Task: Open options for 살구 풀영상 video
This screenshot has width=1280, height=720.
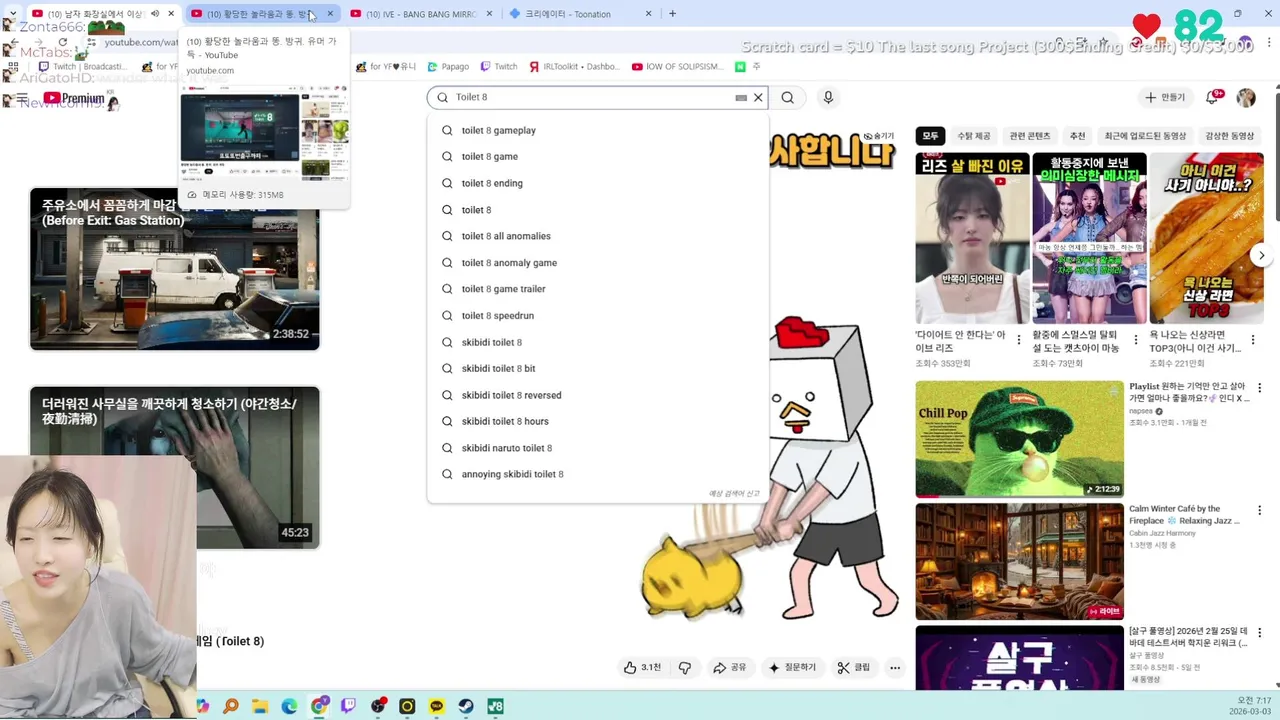Action: 1259,633
